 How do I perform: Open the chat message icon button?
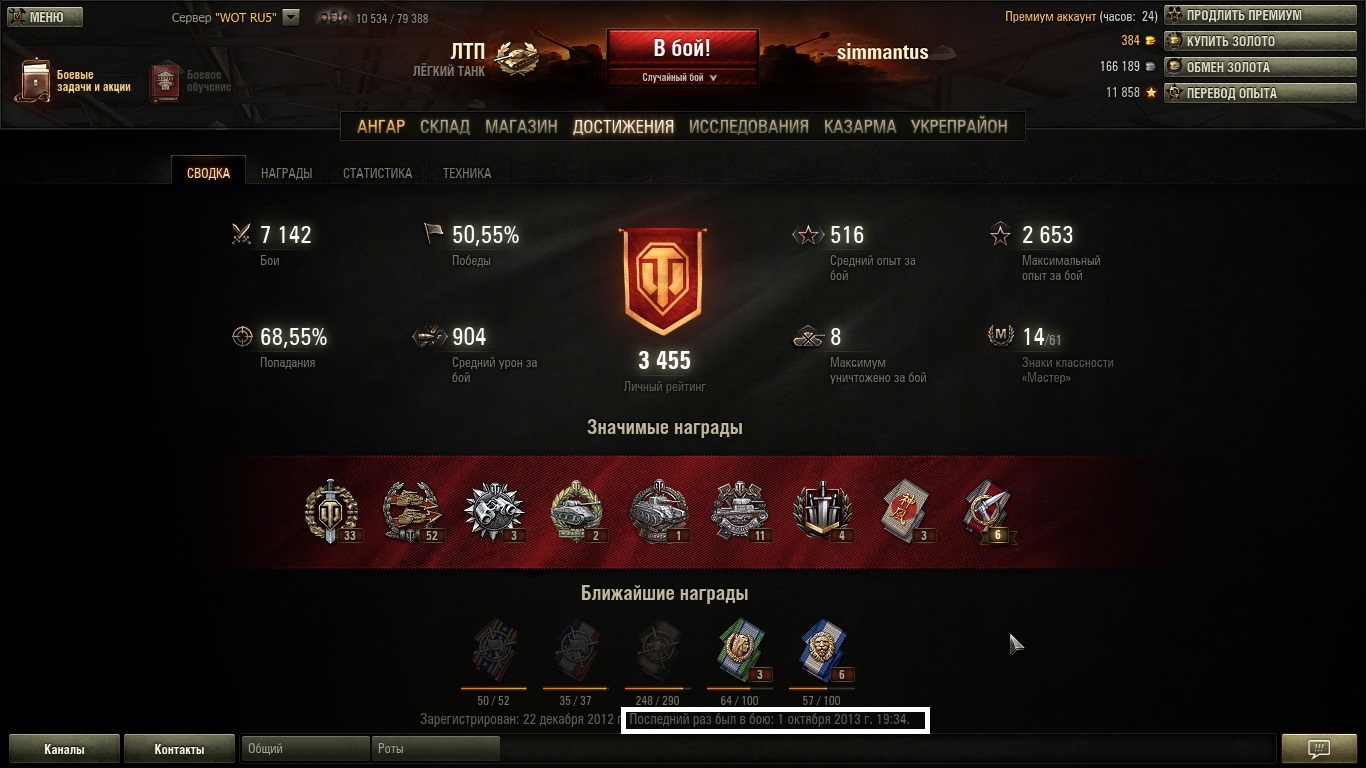pyautogui.click(x=1318, y=748)
